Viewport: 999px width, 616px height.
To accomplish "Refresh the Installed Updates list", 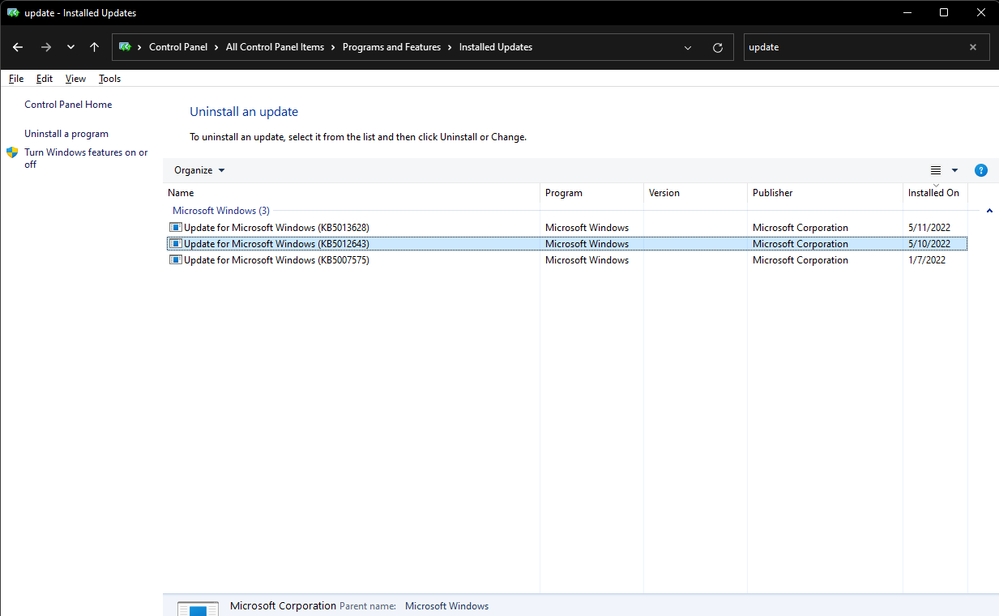I will pyautogui.click(x=717, y=47).
